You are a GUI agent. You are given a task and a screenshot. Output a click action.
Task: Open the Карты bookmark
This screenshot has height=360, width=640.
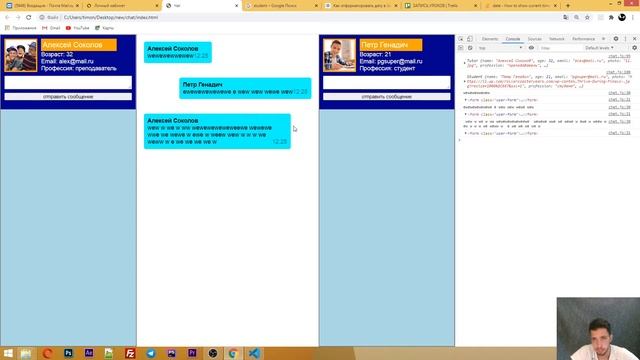coord(104,28)
